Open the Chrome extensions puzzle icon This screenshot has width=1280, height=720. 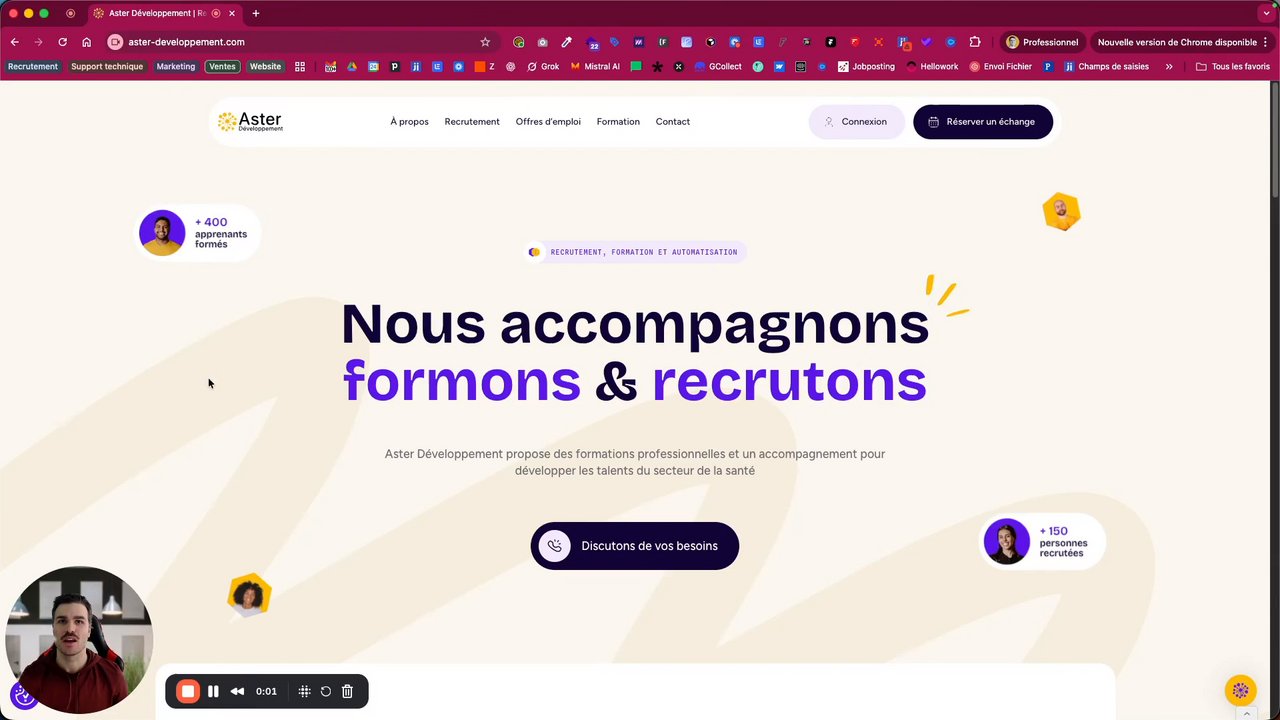point(975,42)
